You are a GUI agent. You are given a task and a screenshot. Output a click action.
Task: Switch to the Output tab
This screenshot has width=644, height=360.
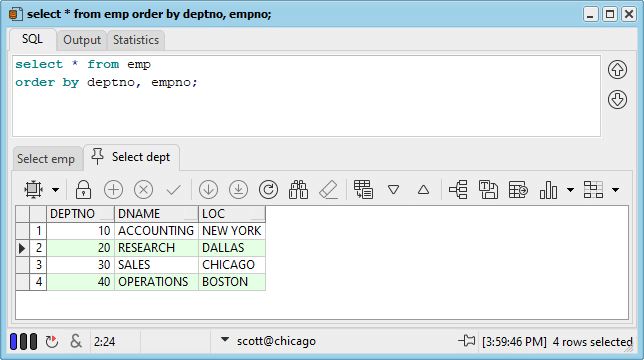82,40
